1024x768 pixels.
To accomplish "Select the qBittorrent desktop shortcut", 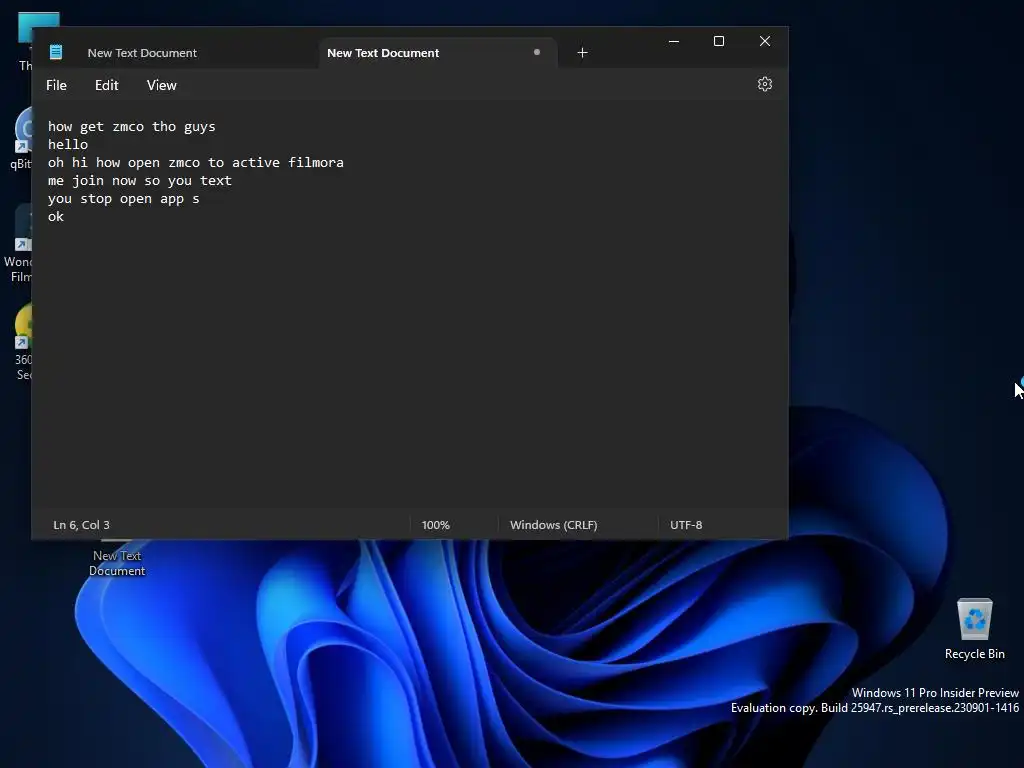I will tap(22, 139).
